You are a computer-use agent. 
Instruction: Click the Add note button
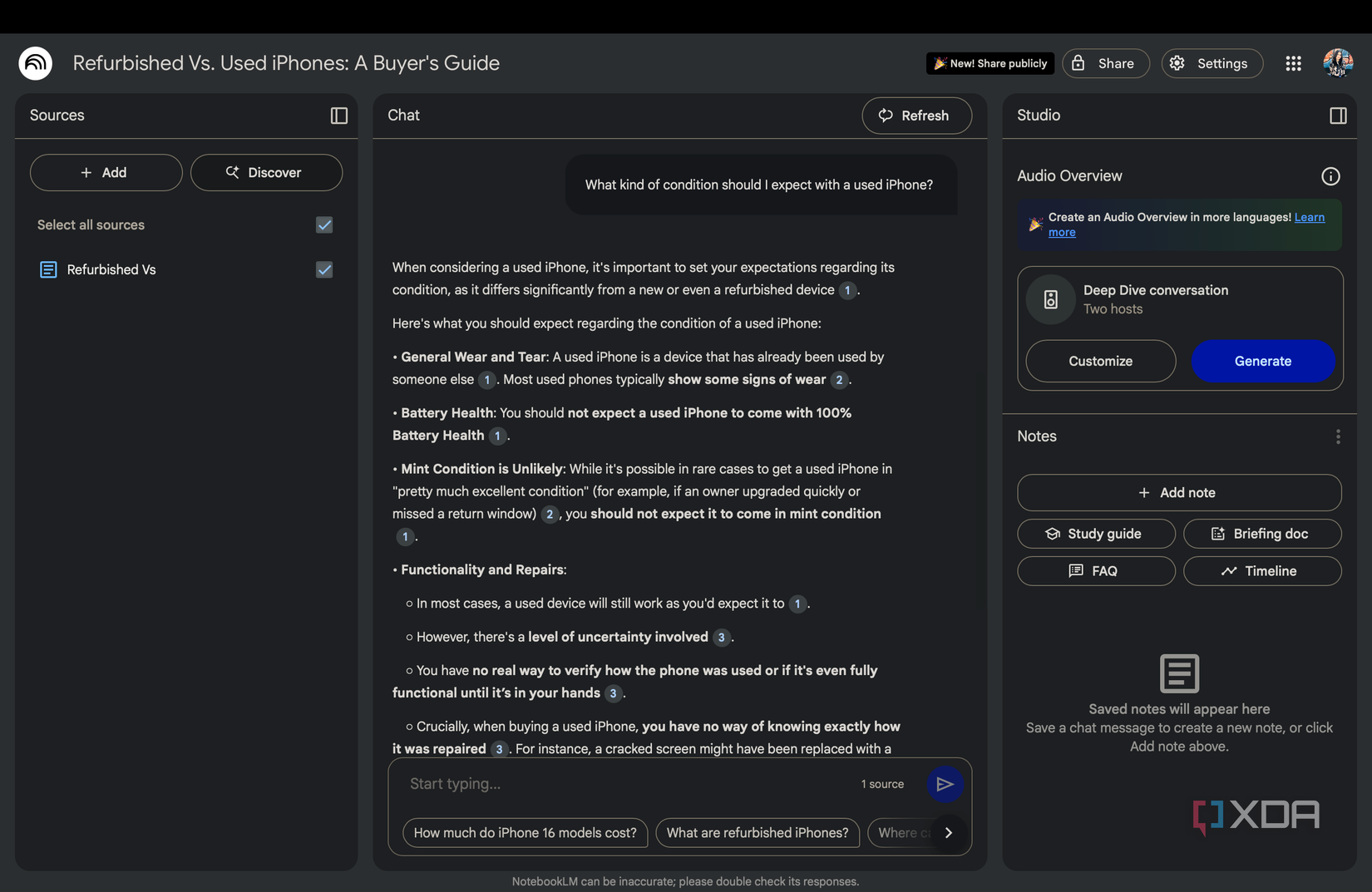1179,493
